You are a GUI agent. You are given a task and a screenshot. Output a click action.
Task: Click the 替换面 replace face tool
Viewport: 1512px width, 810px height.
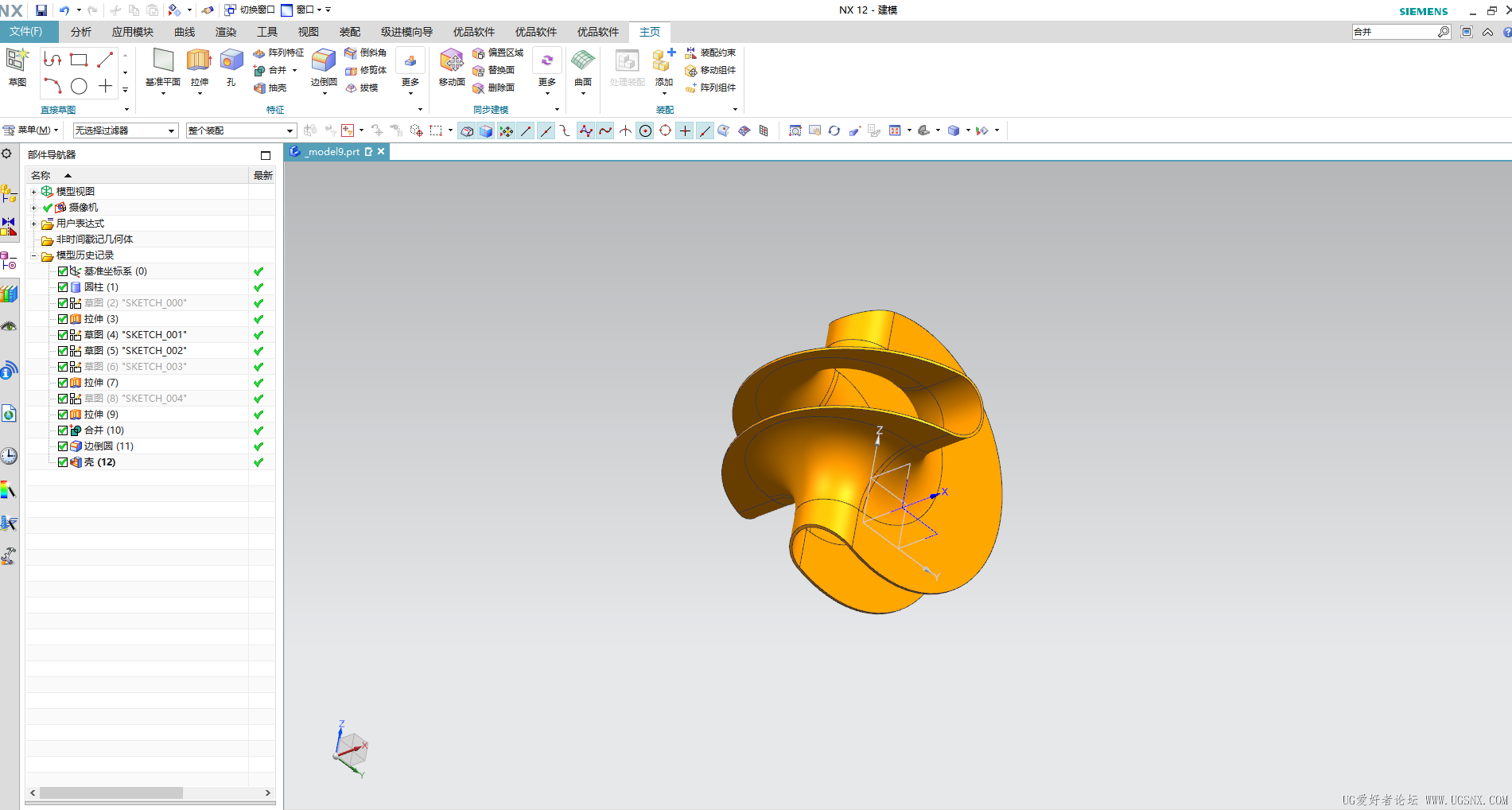493,70
